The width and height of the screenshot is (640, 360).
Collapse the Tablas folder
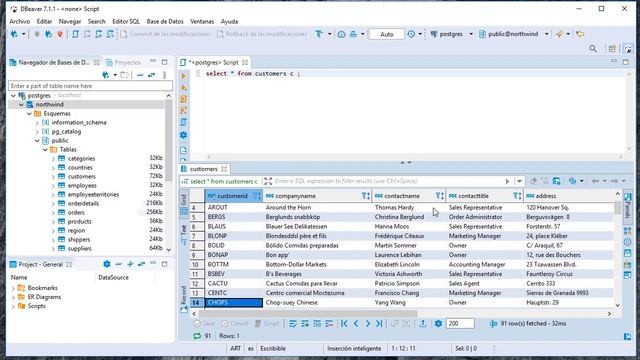point(45,149)
